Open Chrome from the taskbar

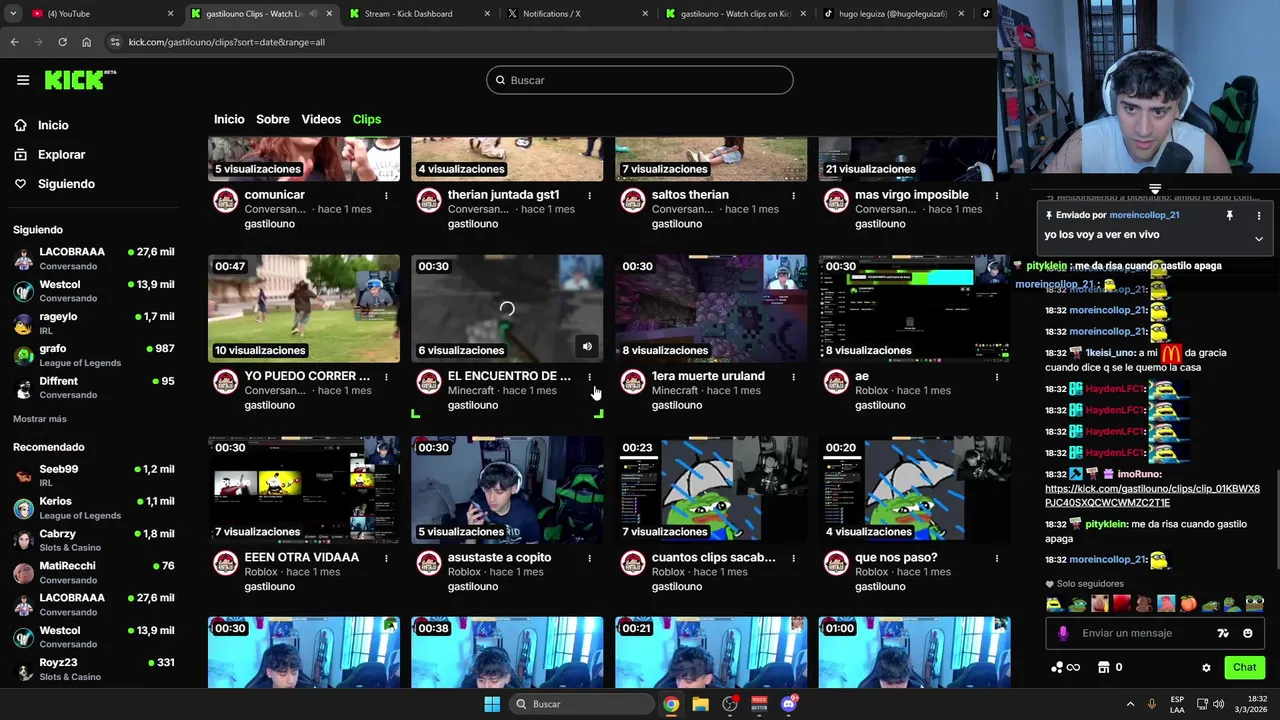671,704
